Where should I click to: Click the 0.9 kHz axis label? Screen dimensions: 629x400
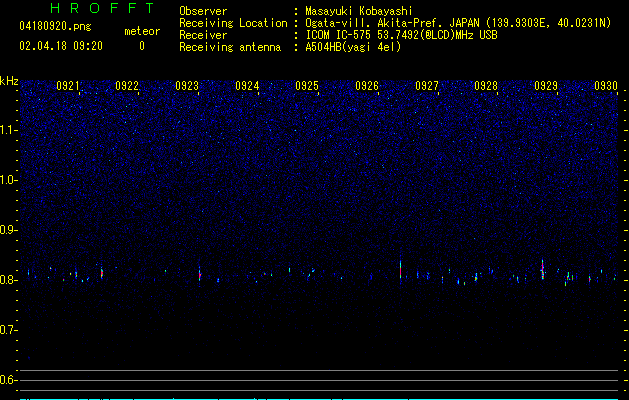[x=9, y=230]
